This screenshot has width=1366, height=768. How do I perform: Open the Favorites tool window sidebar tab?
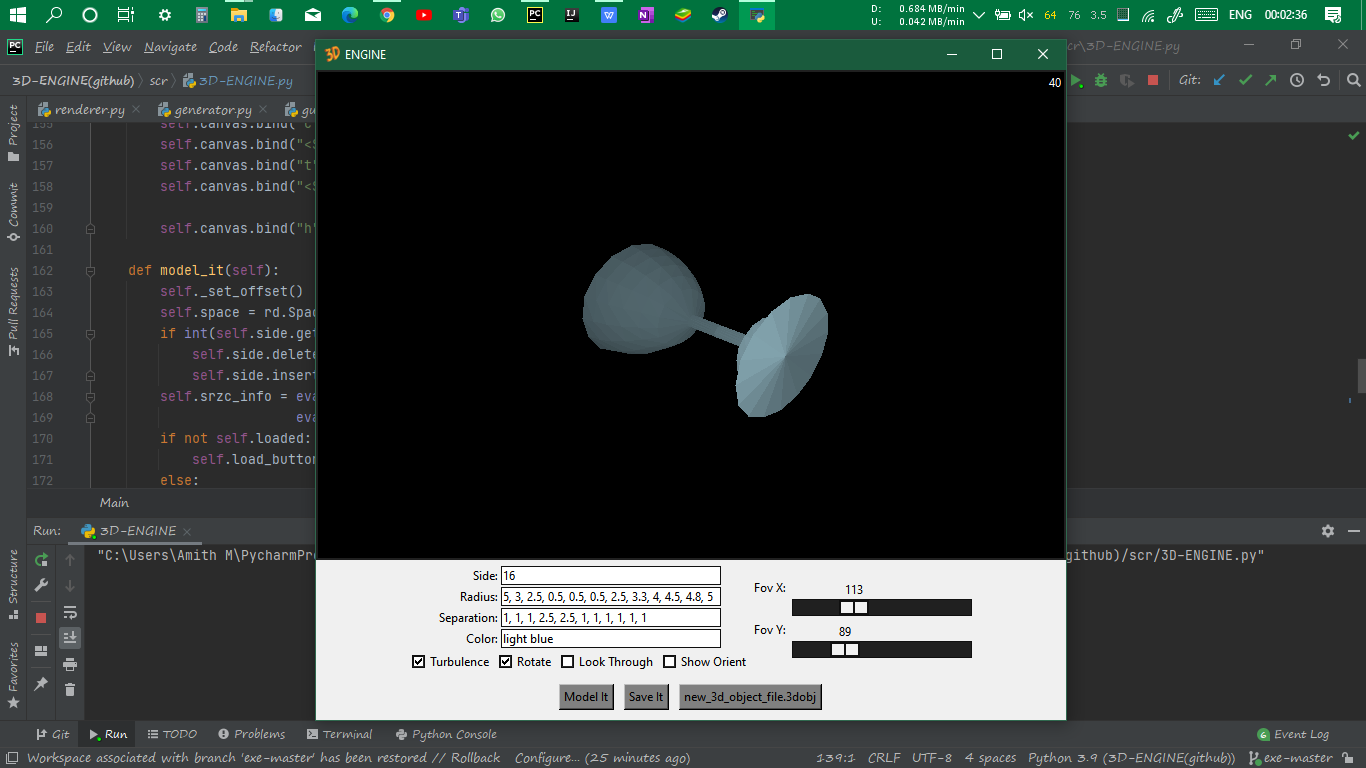coord(13,675)
